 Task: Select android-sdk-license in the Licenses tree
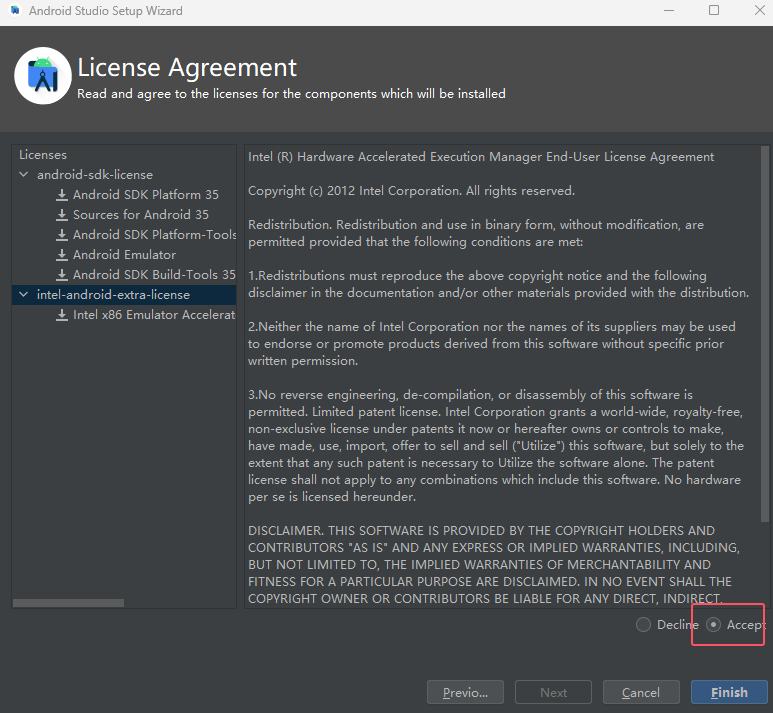(x=95, y=175)
